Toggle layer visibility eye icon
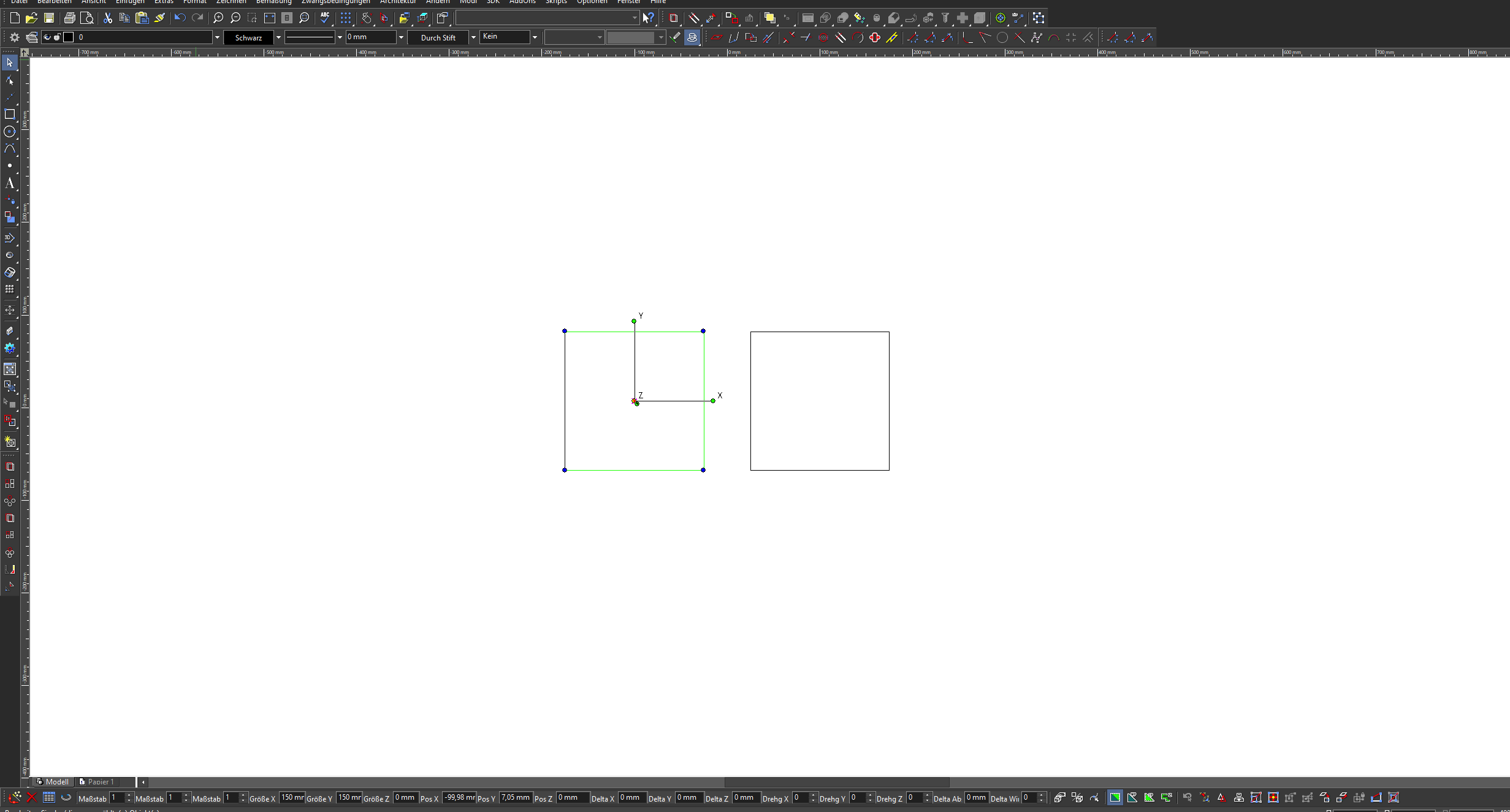This screenshot has height=812, width=1510. point(47,37)
